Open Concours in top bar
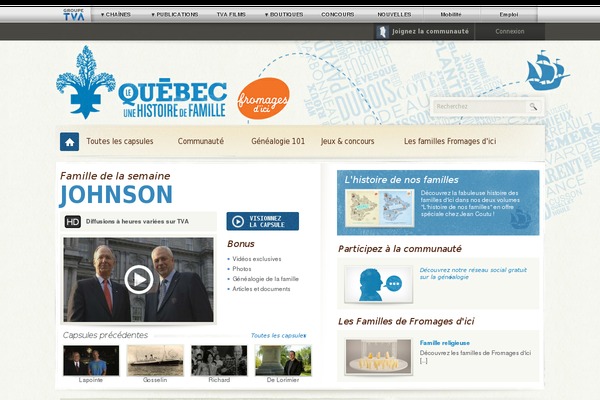Viewport: 600px width, 400px height. (x=338, y=15)
